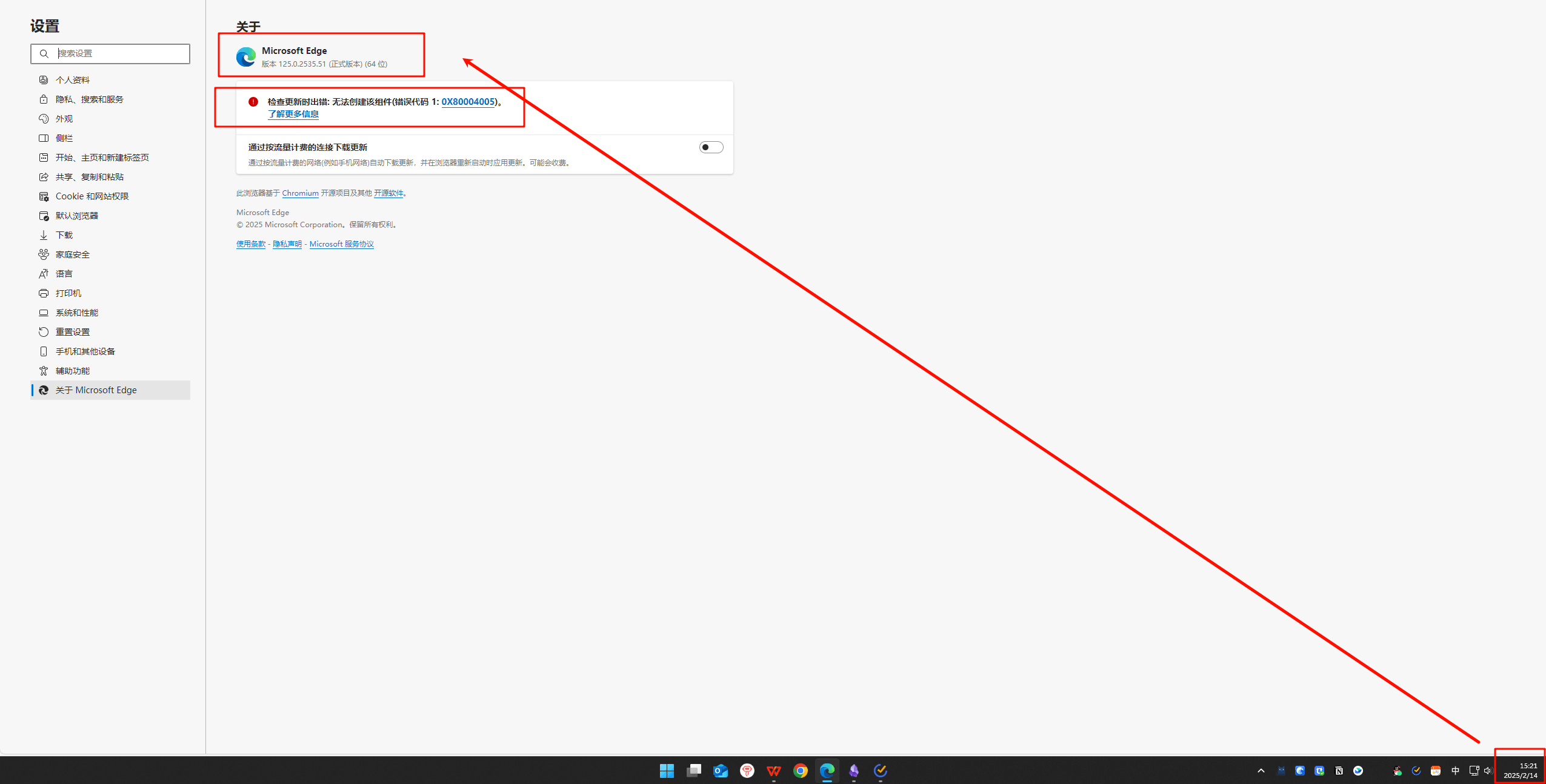
Task: Launch Google Chrome from the taskbar
Action: click(800, 771)
